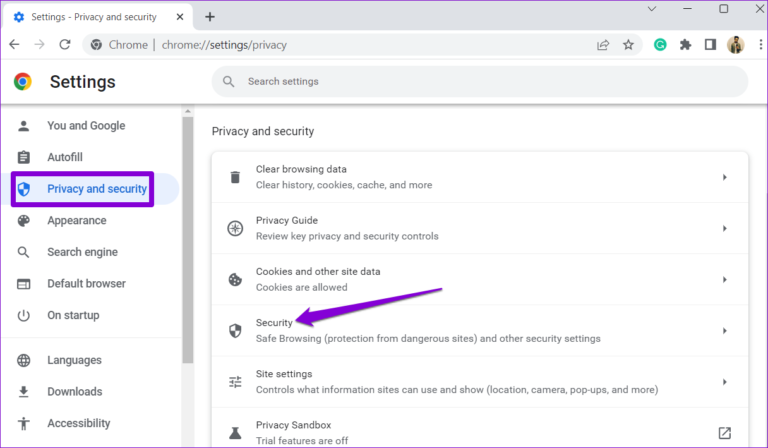This screenshot has width=768, height=448.
Task: Expand Cookies and other site data arrow
Action: (724, 280)
